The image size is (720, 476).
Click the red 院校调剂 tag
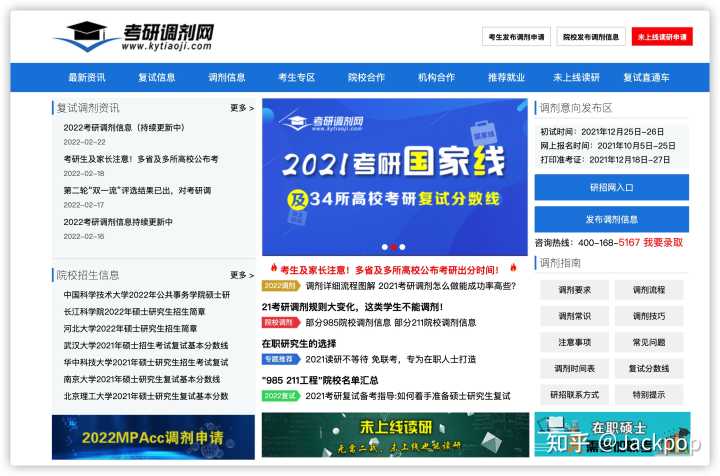coord(281,323)
